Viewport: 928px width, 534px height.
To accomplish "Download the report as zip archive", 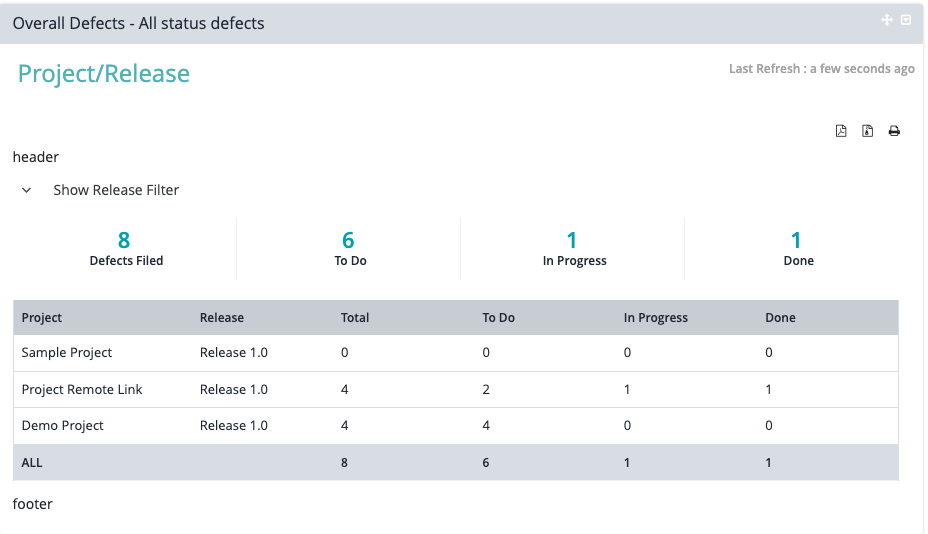I will click(x=868, y=131).
